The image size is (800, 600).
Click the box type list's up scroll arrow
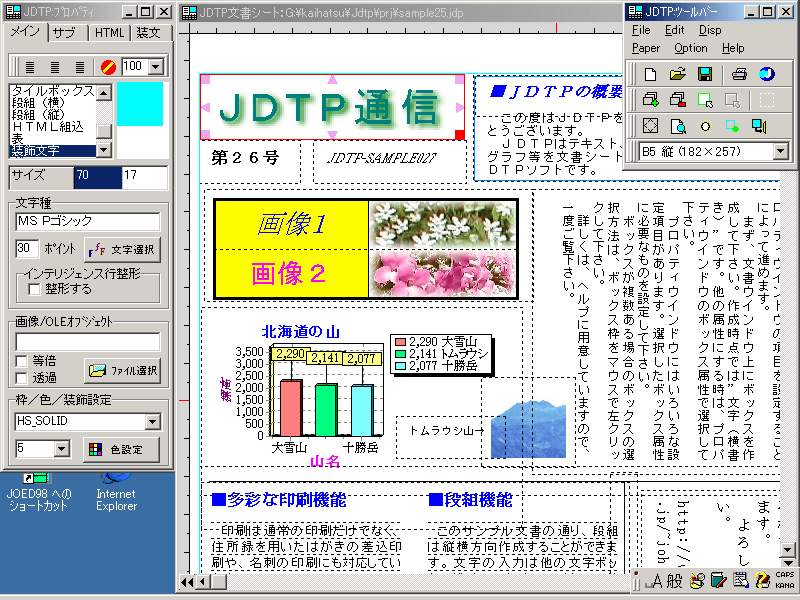click(104, 92)
